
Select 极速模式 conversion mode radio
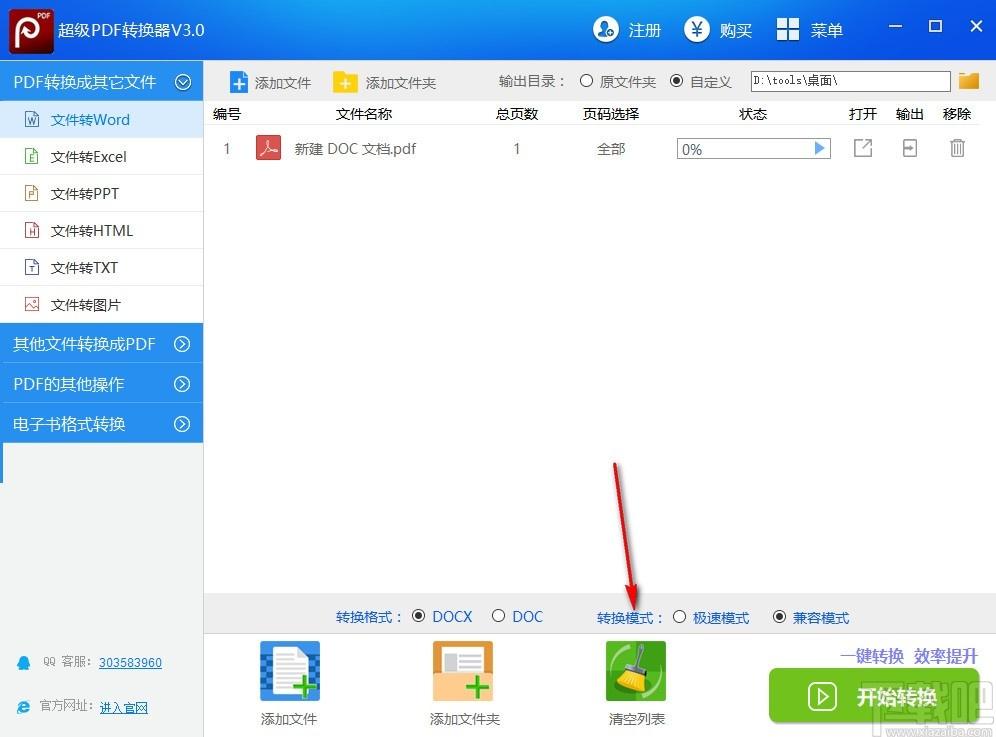(x=679, y=616)
